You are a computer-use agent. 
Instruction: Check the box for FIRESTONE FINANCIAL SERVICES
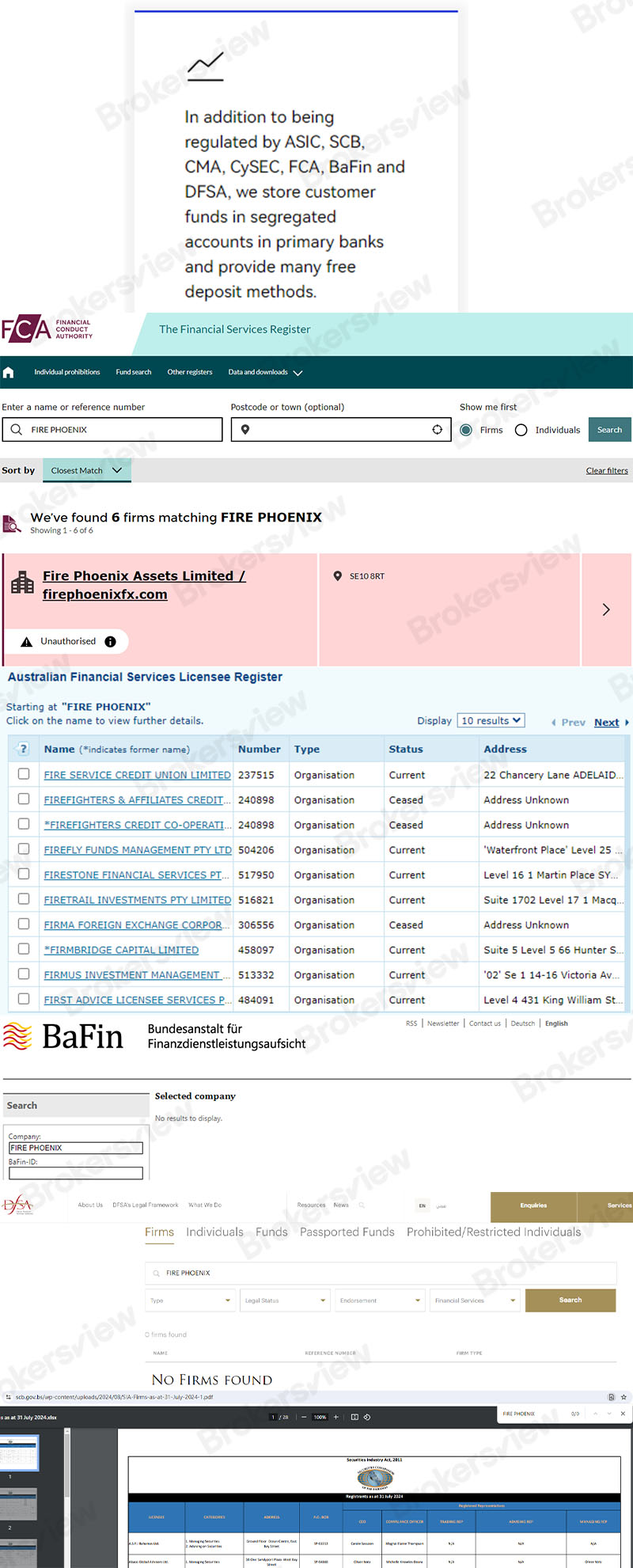click(x=24, y=874)
